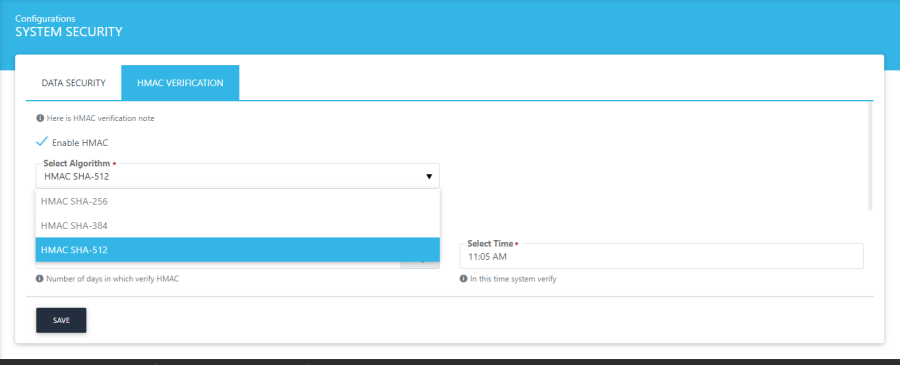The height and width of the screenshot is (365, 900).
Task: Click the vertical scrollbar in the form panel
Action: click(870, 156)
